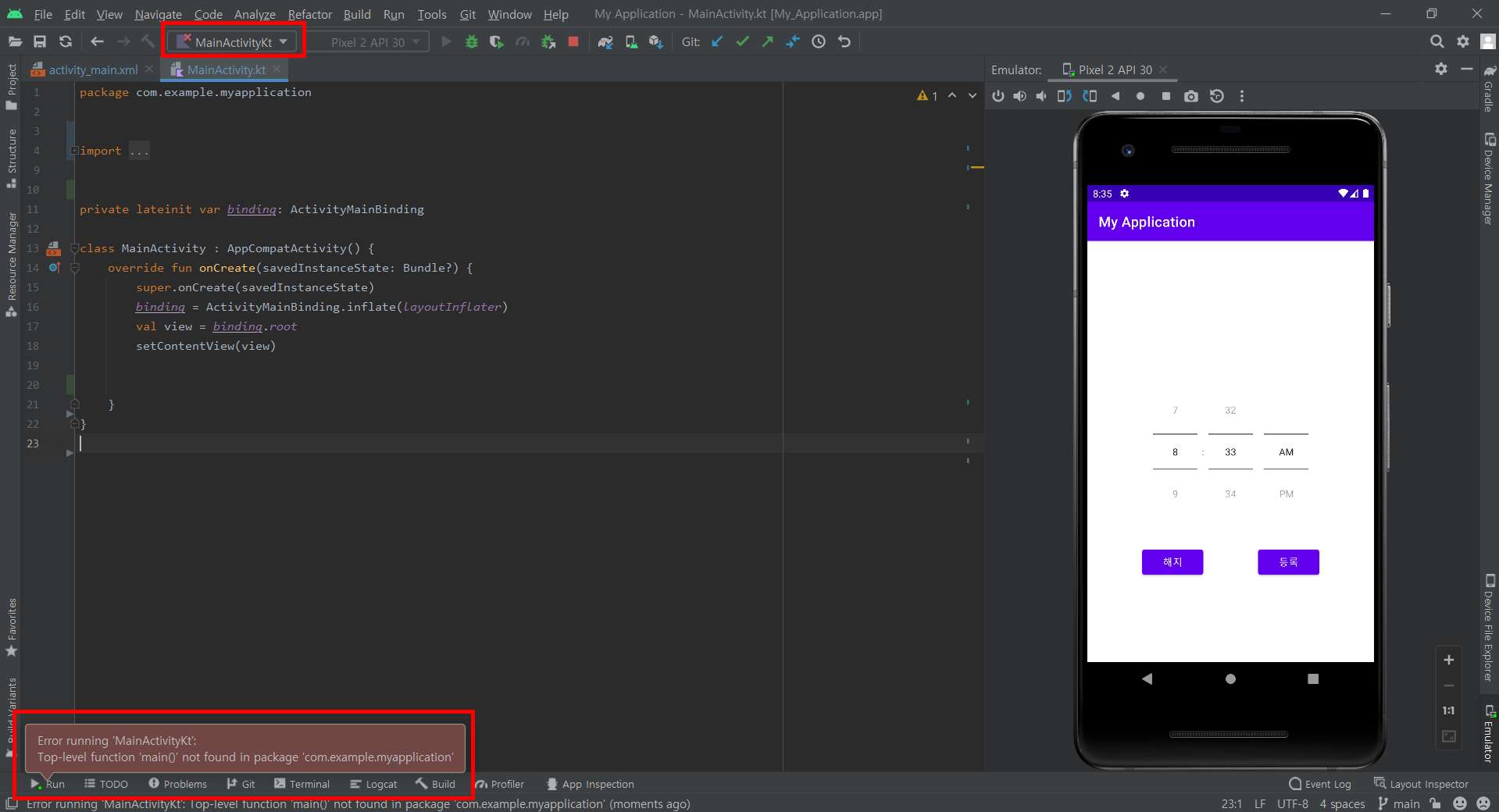Open emulator panel settings gear
Screen dimensions: 1499x812
click(1441, 69)
